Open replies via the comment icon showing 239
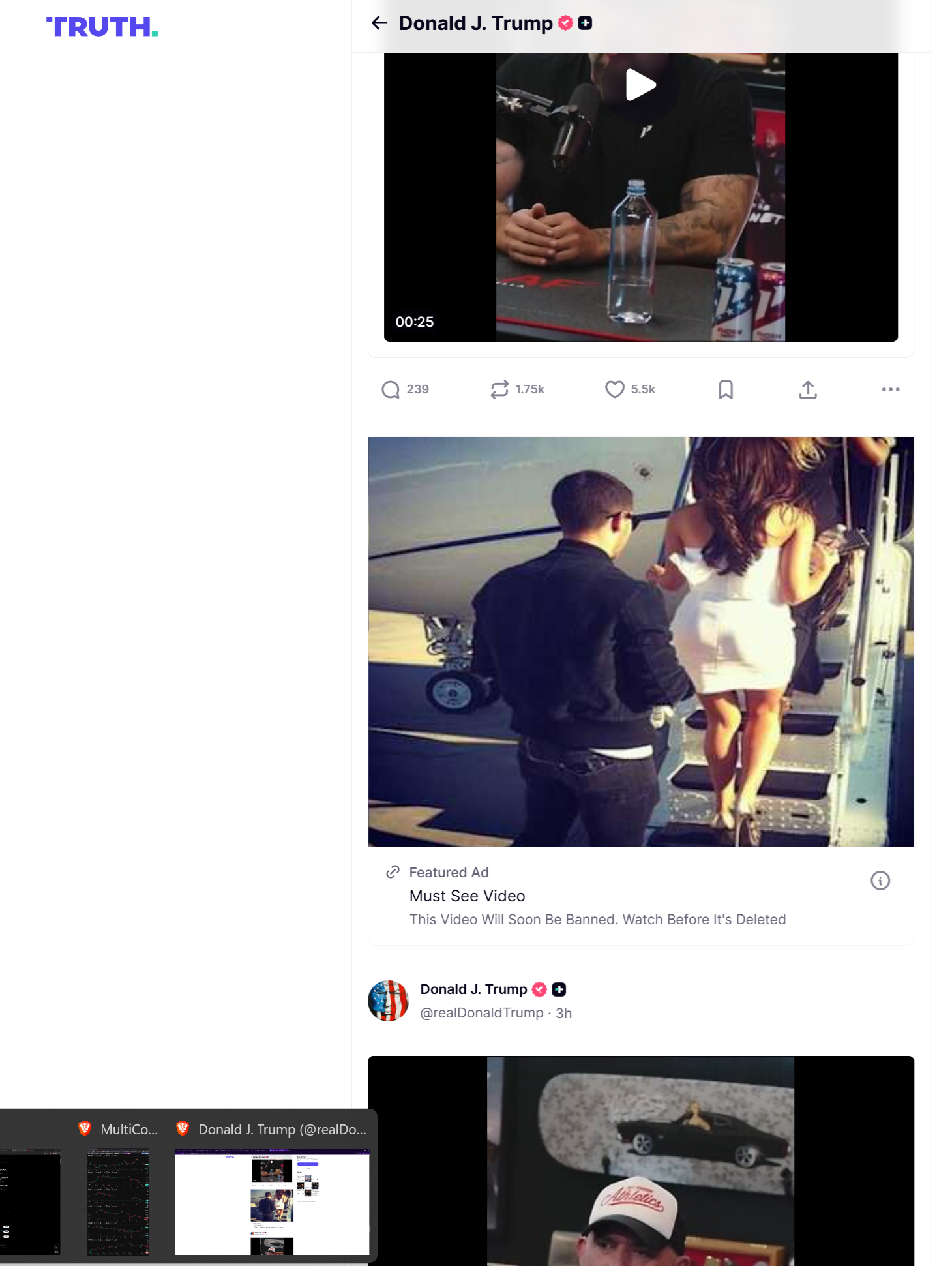 (391, 389)
